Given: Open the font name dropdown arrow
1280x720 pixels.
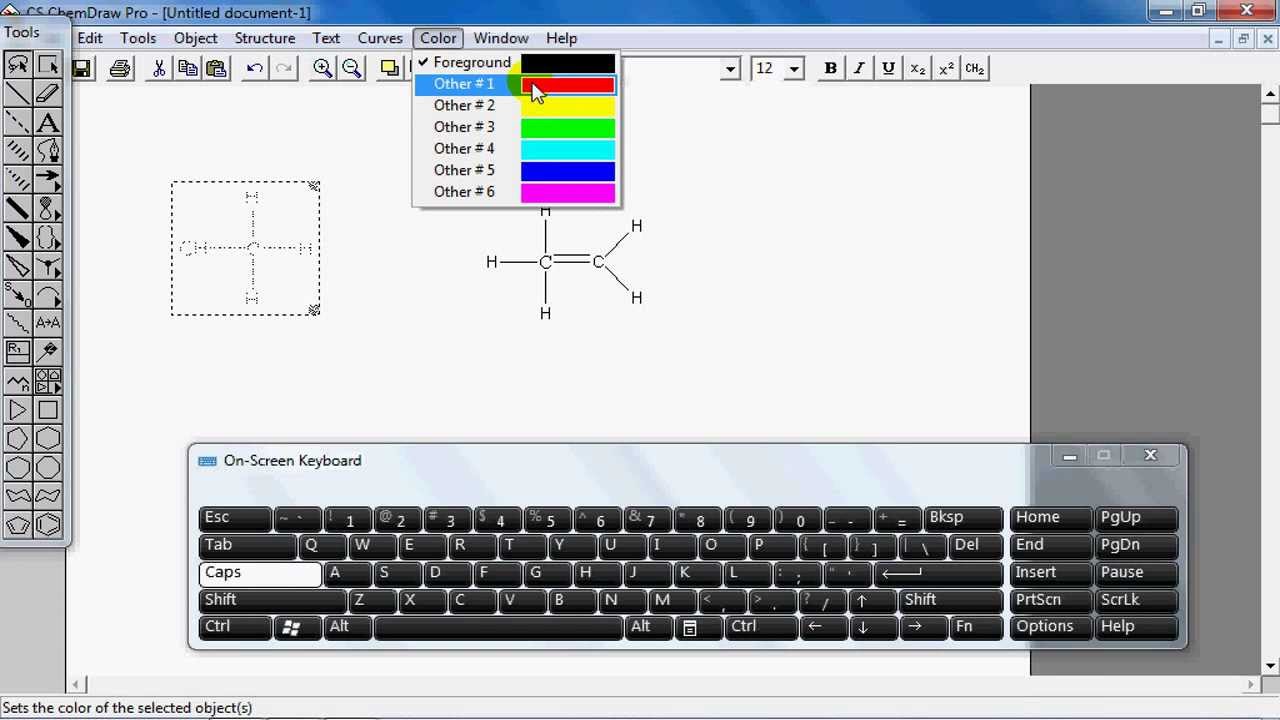Looking at the screenshot, I should click(x=731, y=69).
